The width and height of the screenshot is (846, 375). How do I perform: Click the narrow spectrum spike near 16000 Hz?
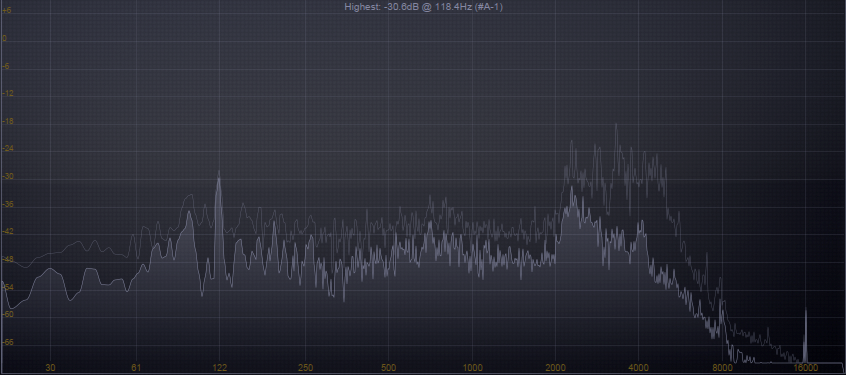coord(806,336)
